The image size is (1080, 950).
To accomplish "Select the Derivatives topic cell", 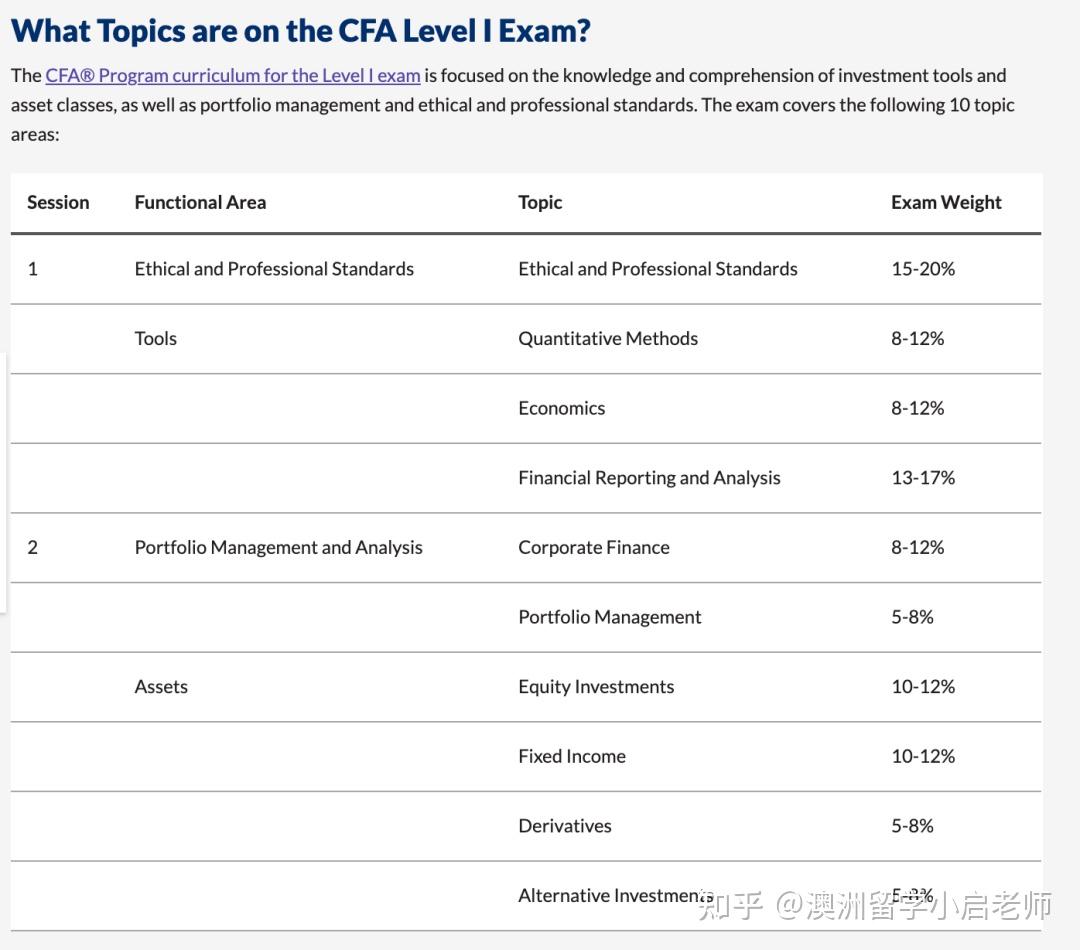I will pyautogui.click(x=564, y=826).
